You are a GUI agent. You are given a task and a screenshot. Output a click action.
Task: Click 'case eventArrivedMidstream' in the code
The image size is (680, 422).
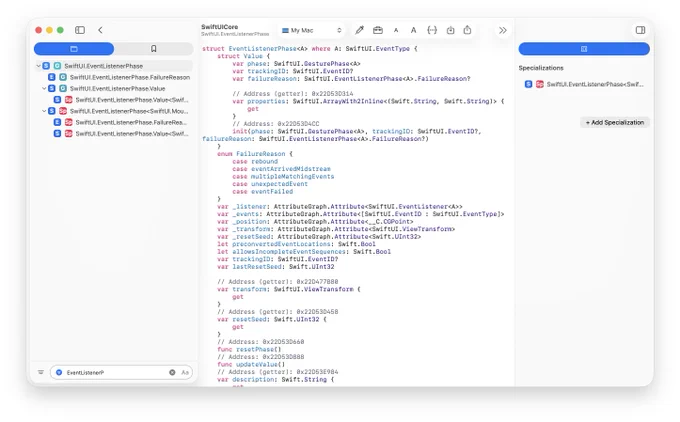[281, 169]
